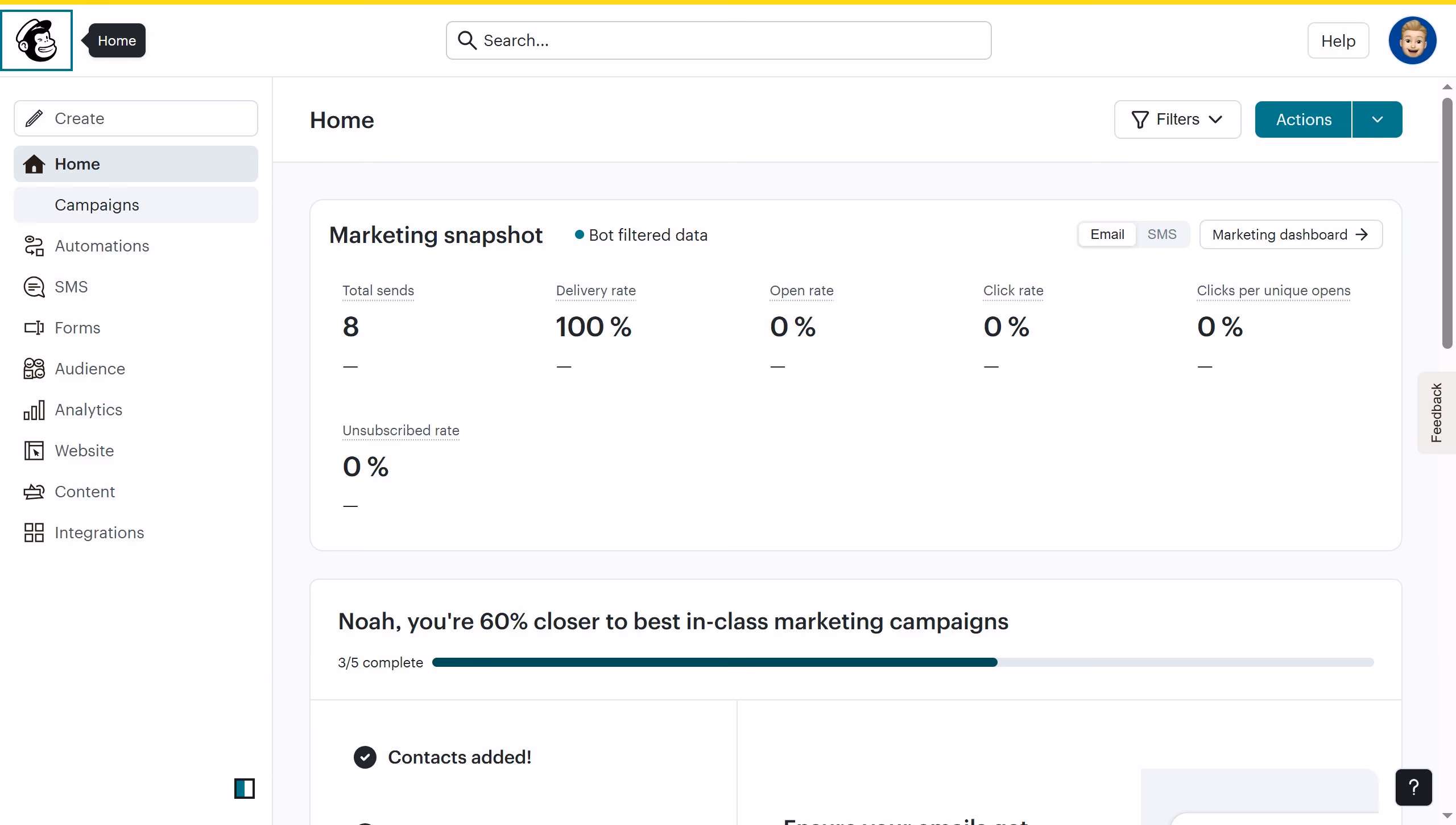Click the Filters funnel icon
1456x825 pixels.
click(x=1140, y=119)
